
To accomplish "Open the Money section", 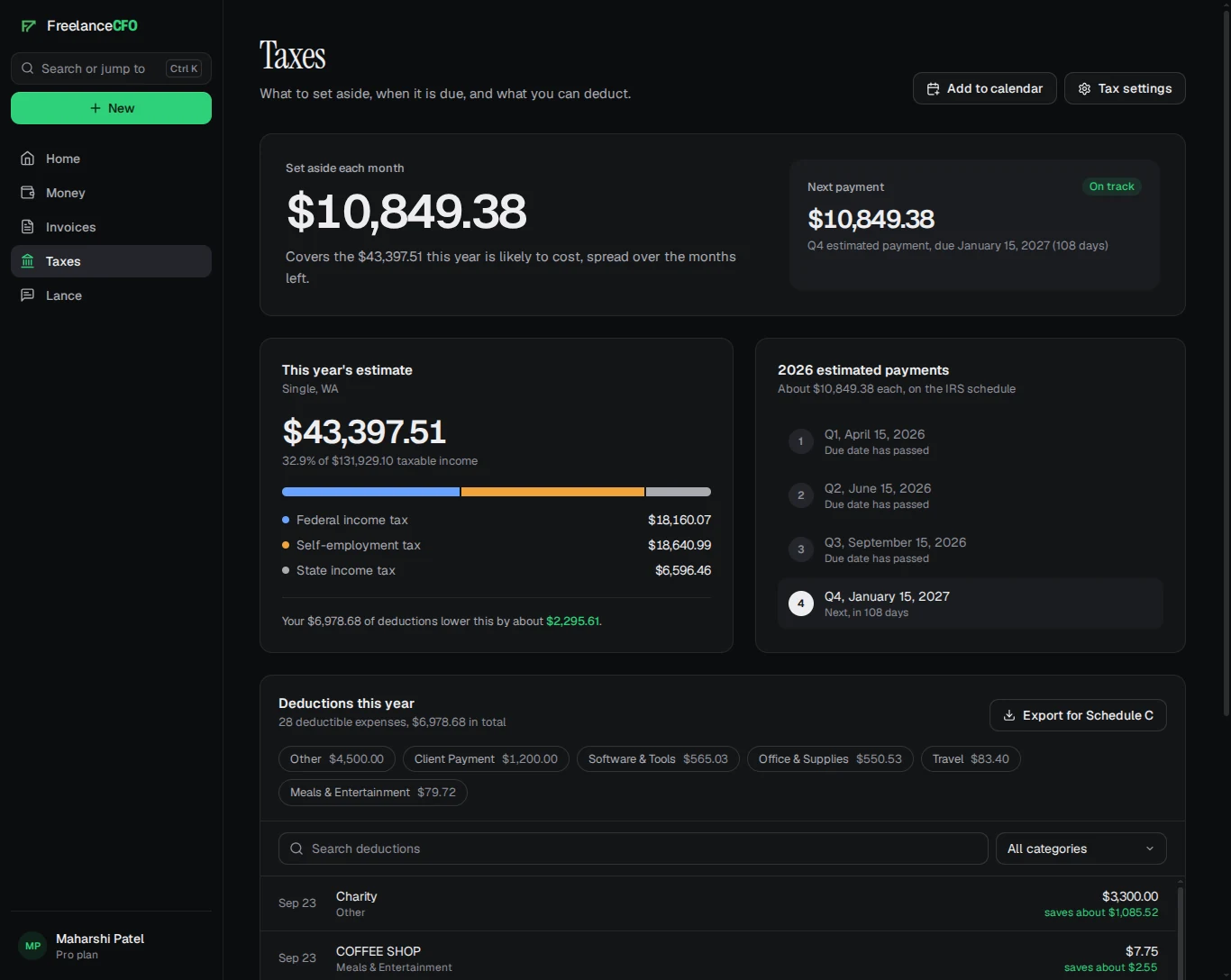I will click(111, 193).
